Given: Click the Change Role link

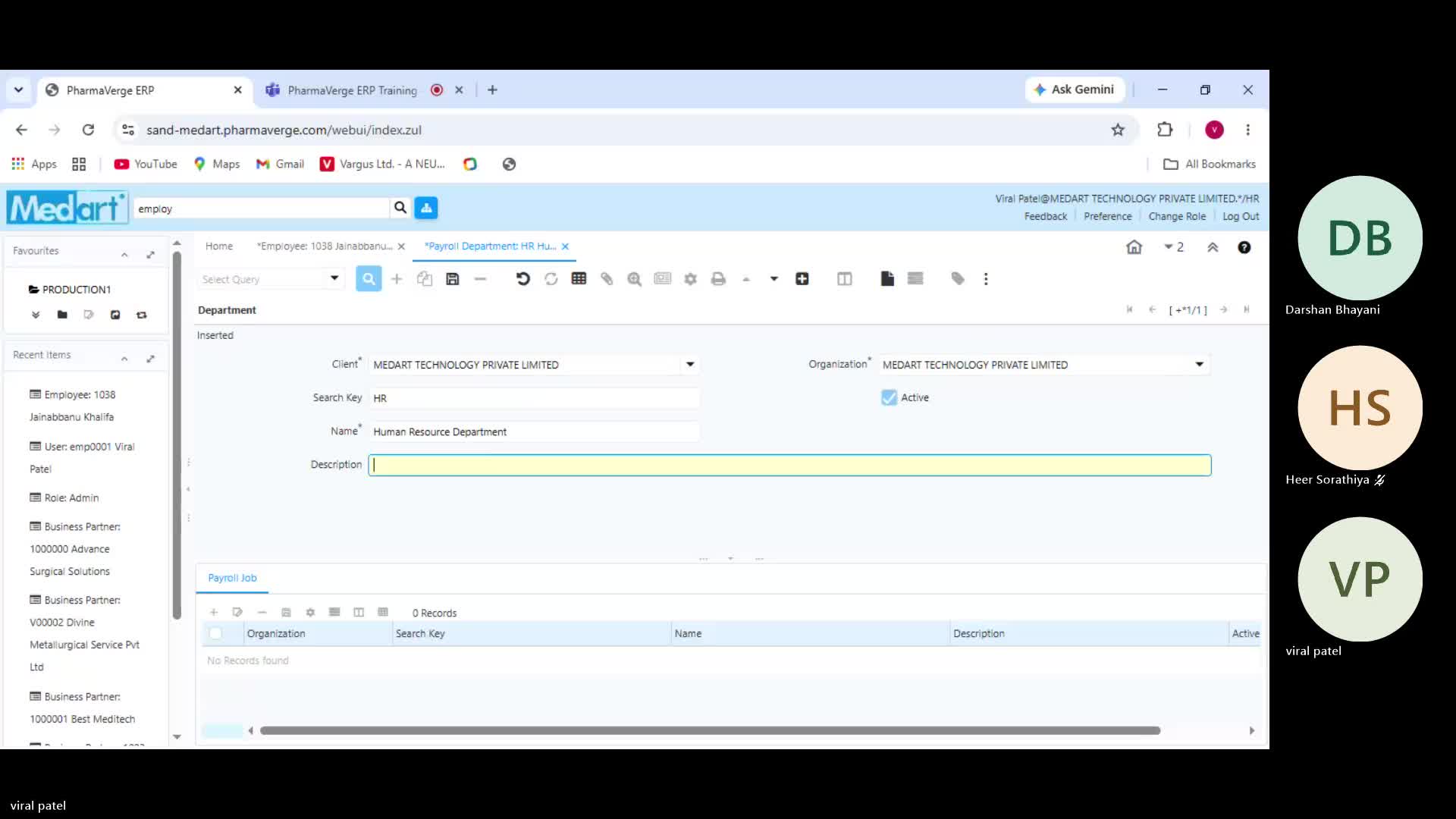Looking at the screenshot, I should coord(1177,216).
